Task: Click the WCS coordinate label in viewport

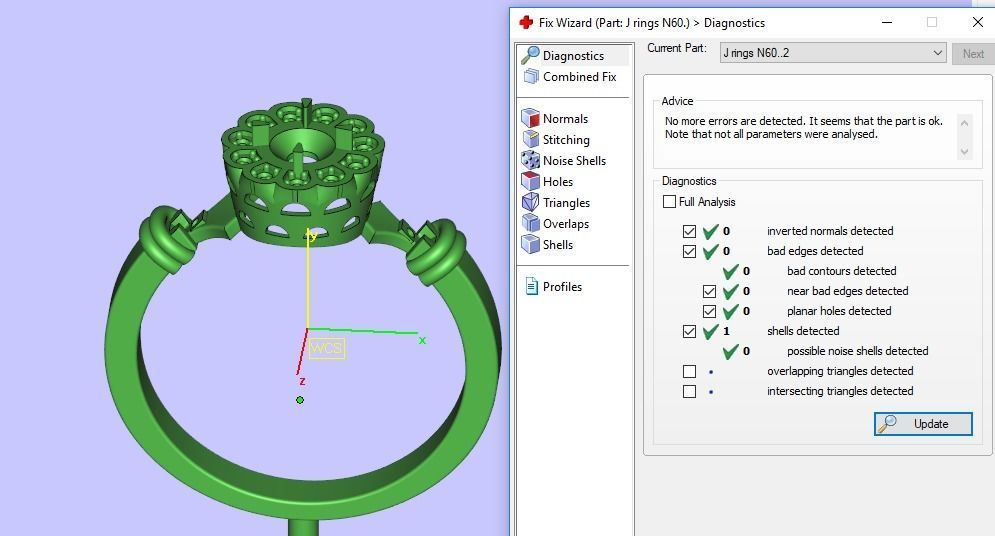Action: coord(327,348)
